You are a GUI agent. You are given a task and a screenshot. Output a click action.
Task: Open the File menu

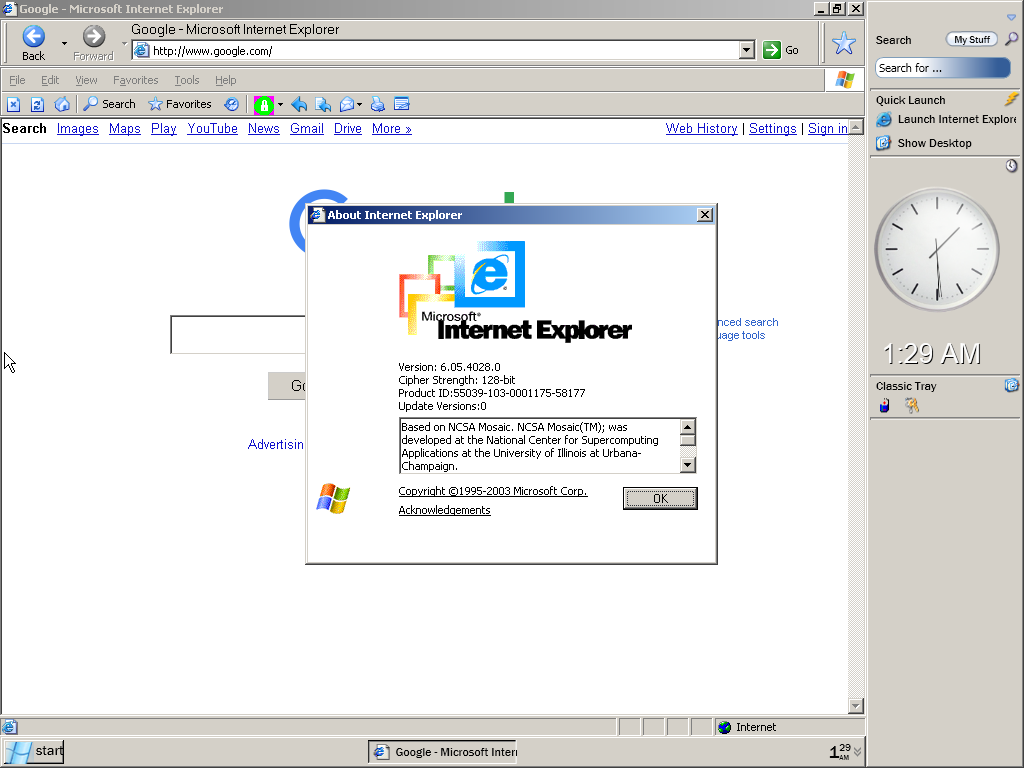coord(17,80)
